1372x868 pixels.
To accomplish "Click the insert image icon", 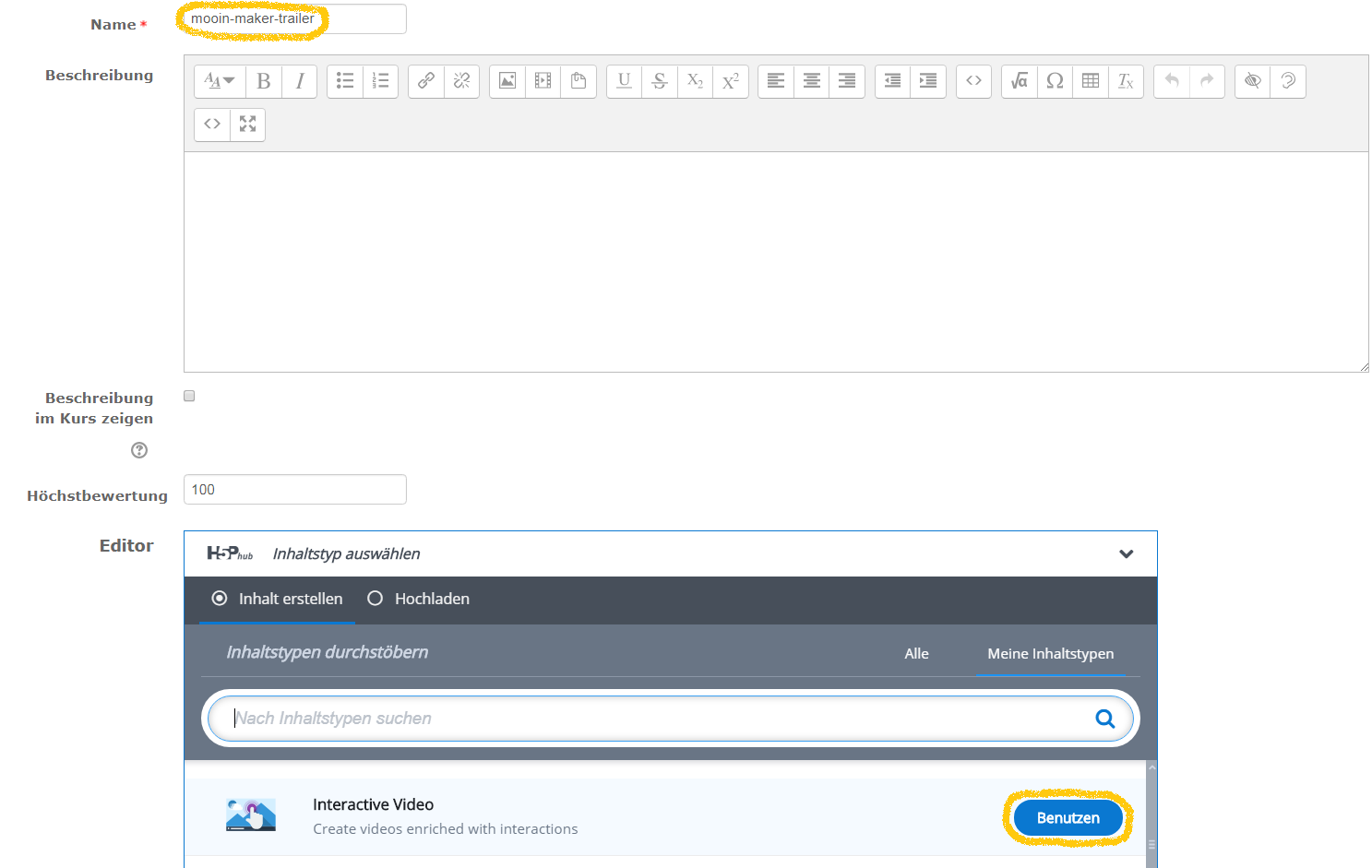I will coord(507,81).
